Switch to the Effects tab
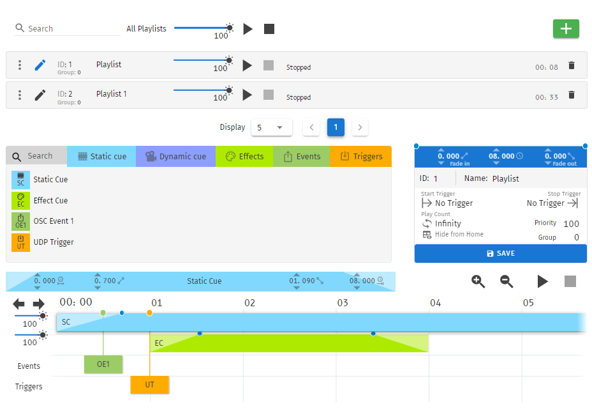 coord(244,156)
